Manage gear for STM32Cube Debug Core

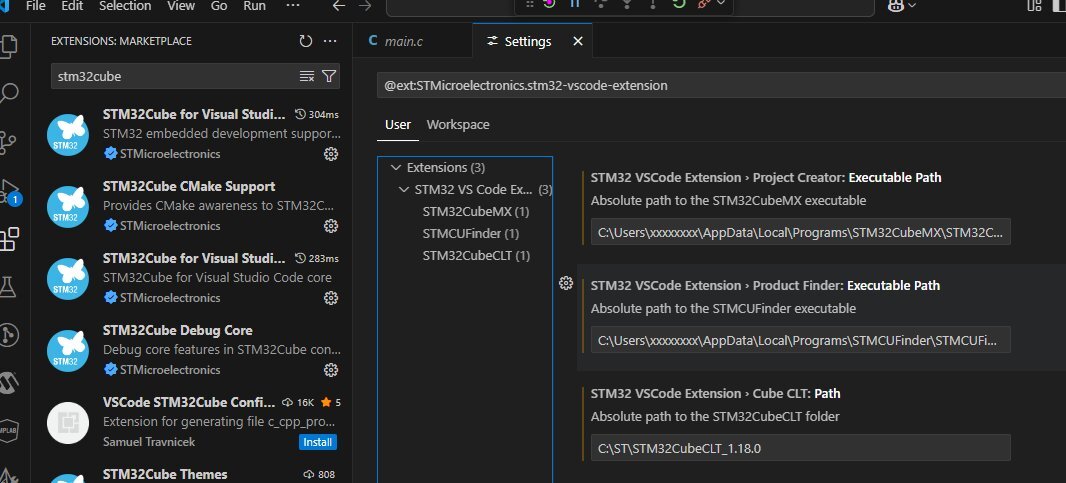click(330, 370)
